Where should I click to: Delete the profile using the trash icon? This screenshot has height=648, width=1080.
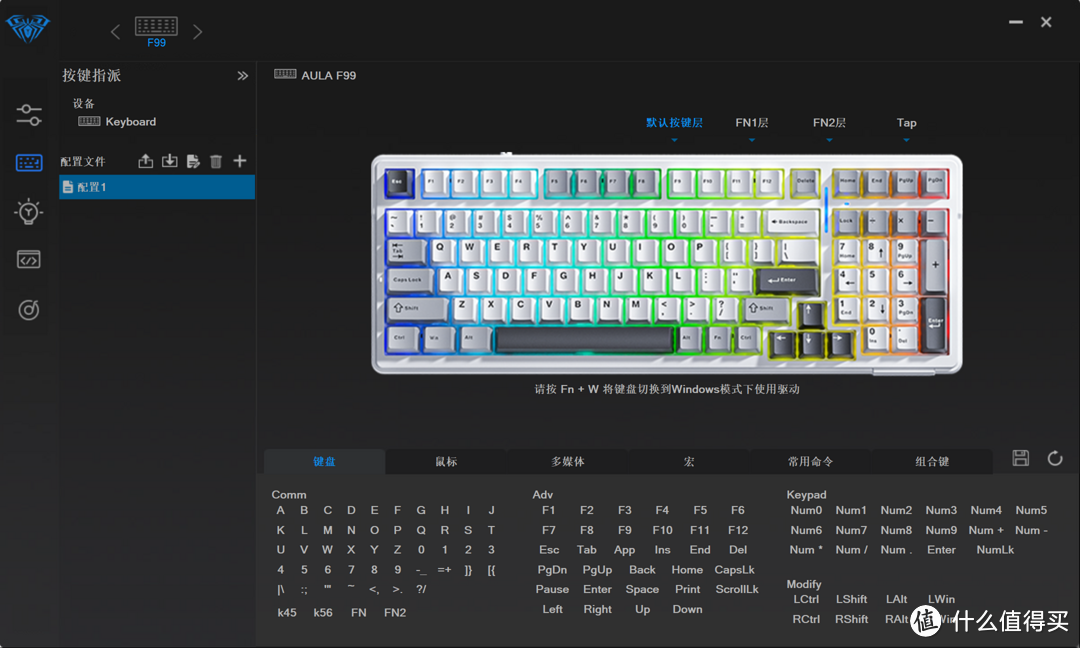coord(217,160)
